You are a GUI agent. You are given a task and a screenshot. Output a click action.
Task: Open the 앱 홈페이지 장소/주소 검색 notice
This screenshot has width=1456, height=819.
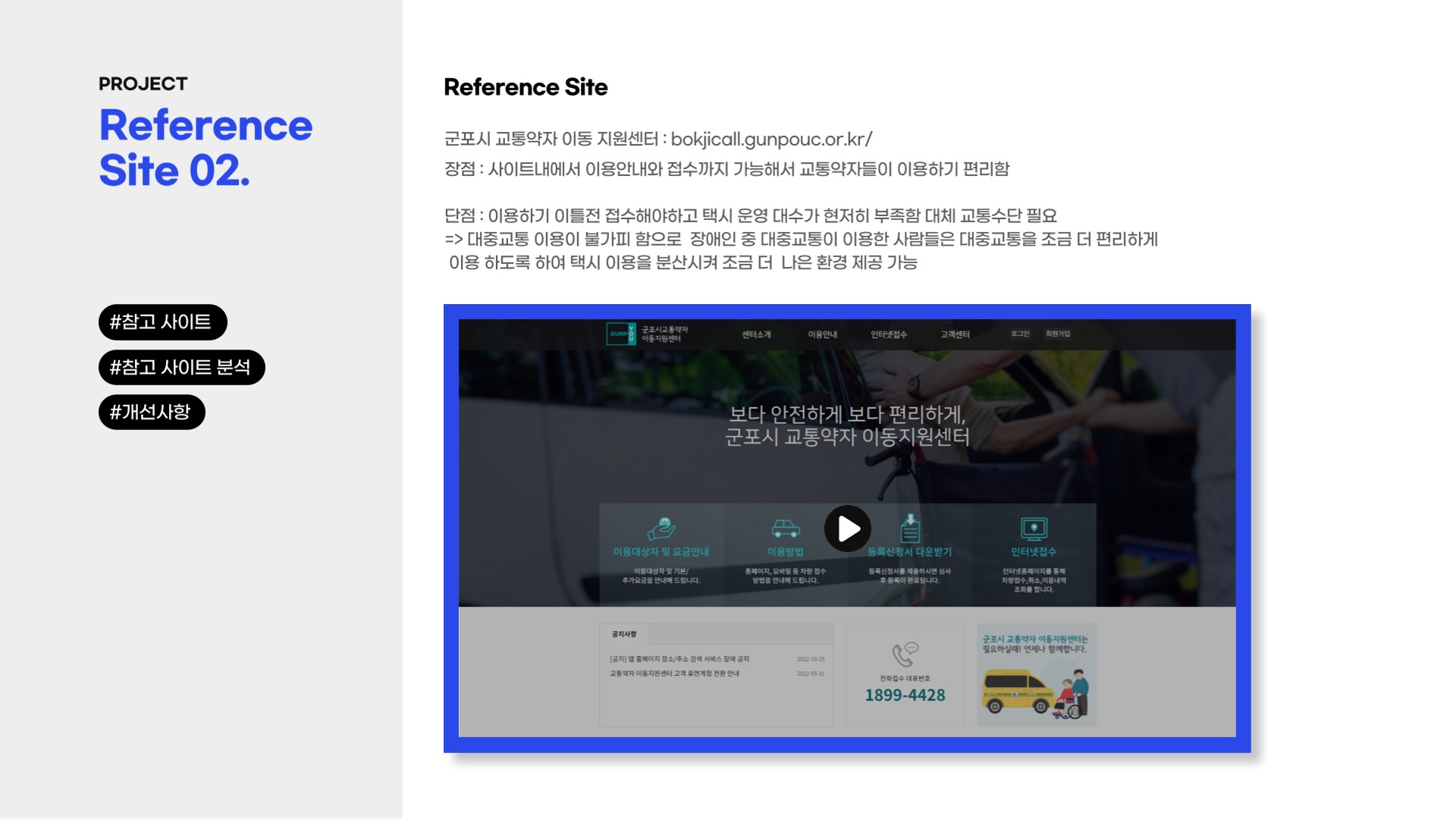(x=679, y=659)
